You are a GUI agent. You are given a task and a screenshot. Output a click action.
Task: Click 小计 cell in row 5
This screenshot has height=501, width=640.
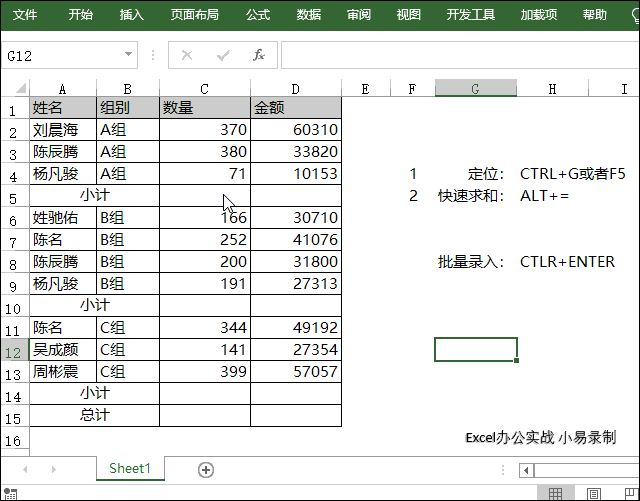coord(95,196)
